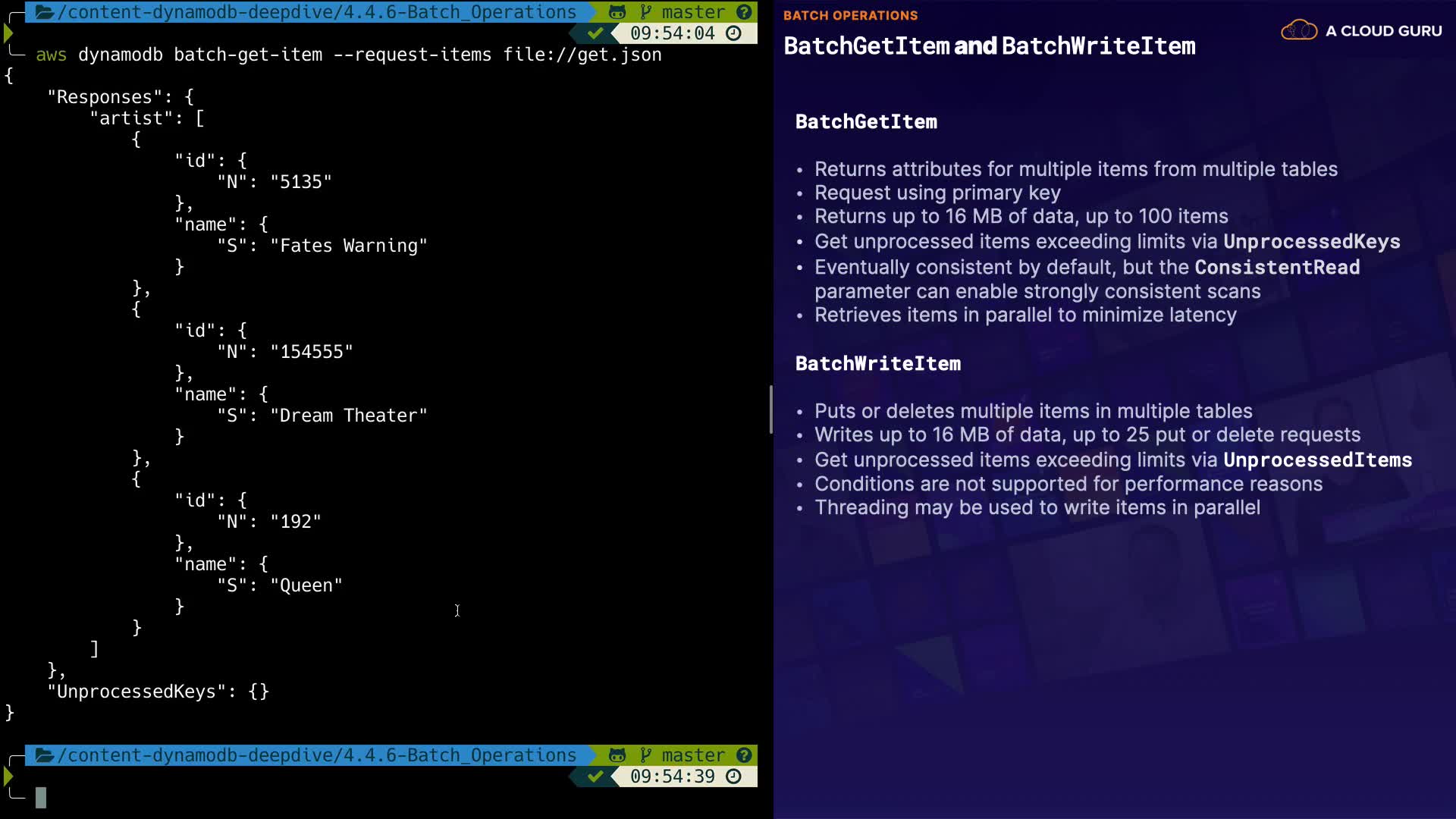
Task: Click the bold UnprocessedKeys term on slide
Action: tap(1311, 242)
